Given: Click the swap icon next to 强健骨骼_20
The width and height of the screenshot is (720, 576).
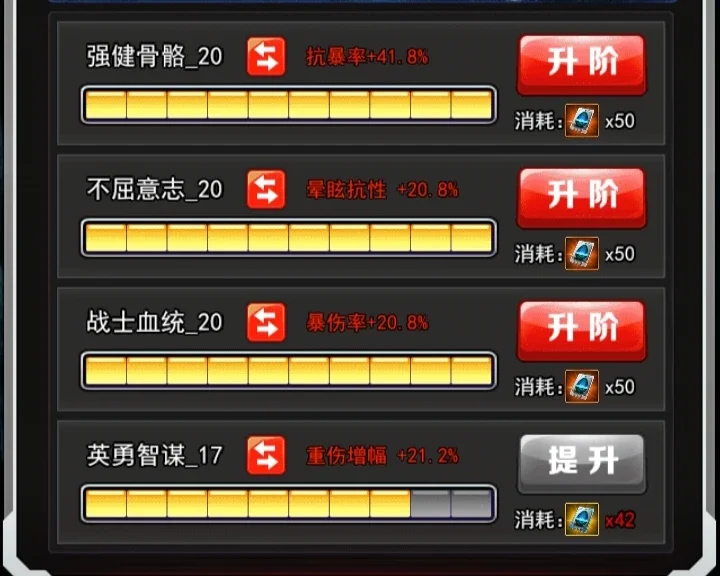Looking at the screenshot, I should 266,56.
